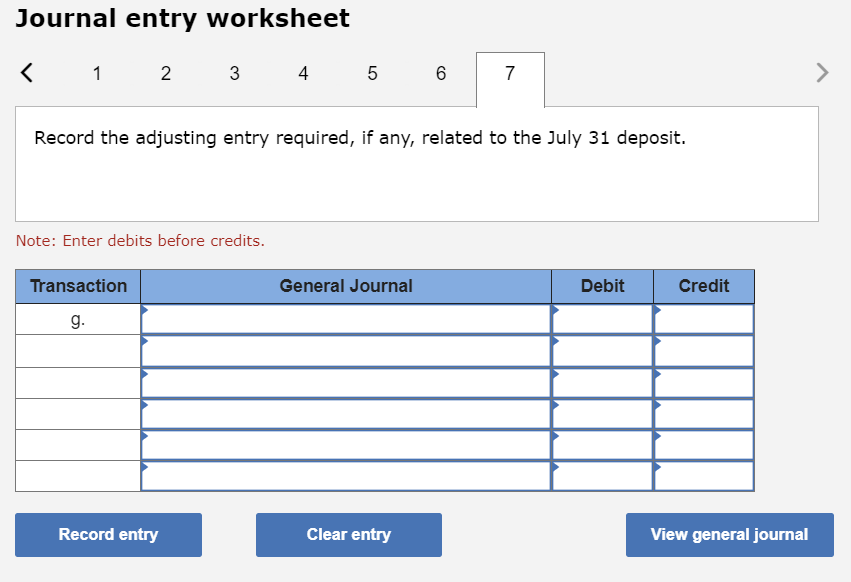The image size is (851, 582).
Task: Switch to worksheet tab 4
Action: click(x=303, y=73)
